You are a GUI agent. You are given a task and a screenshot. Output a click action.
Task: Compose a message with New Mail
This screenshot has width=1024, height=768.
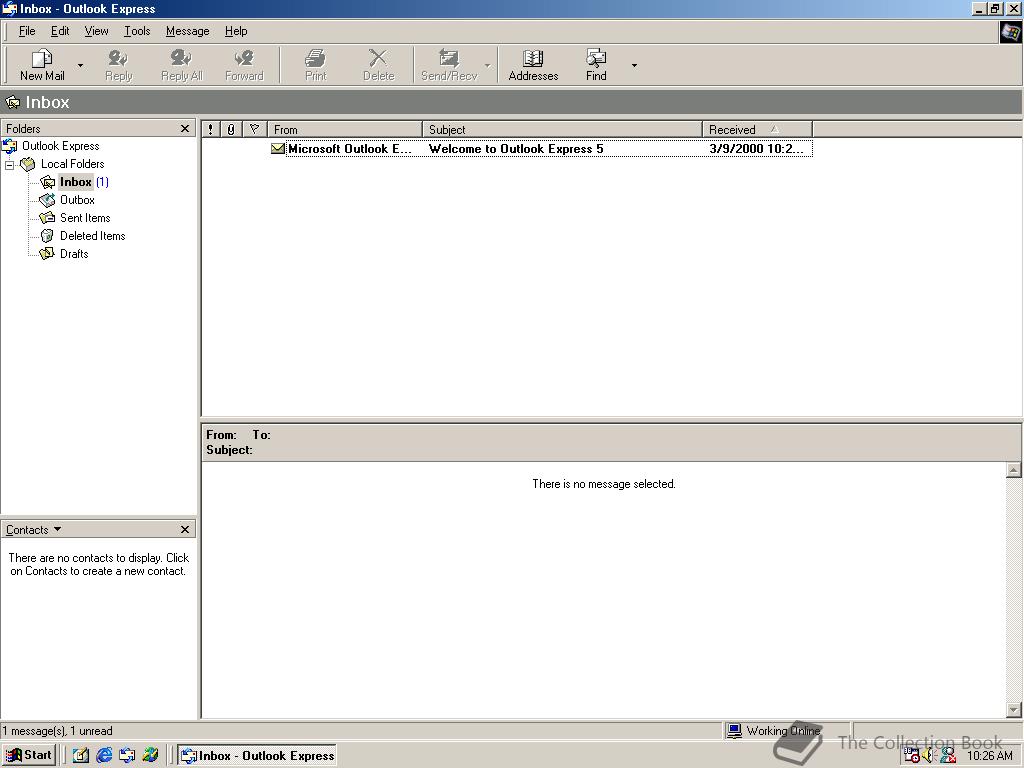pyautogui.click(x=42, y=65)
